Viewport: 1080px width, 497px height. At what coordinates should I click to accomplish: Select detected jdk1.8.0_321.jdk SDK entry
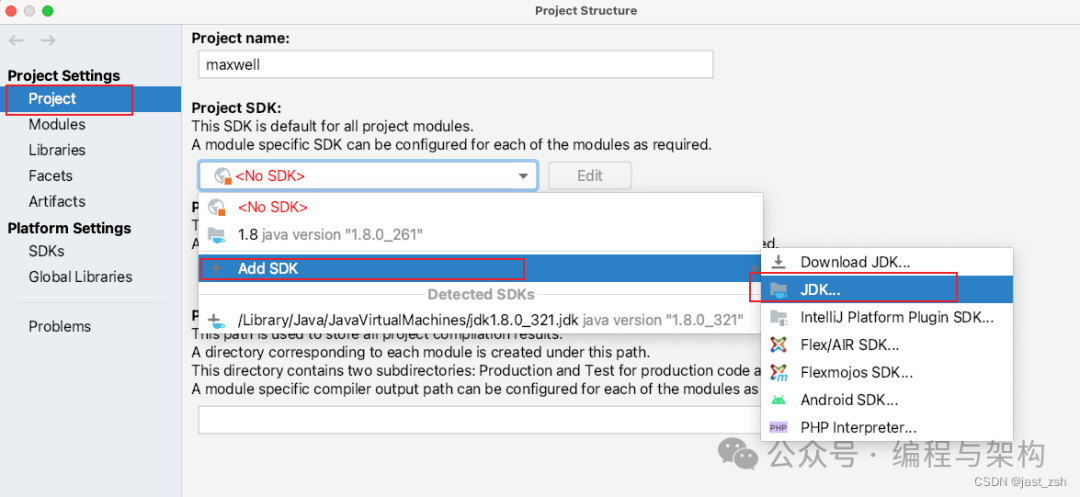(x=480, y=319)
